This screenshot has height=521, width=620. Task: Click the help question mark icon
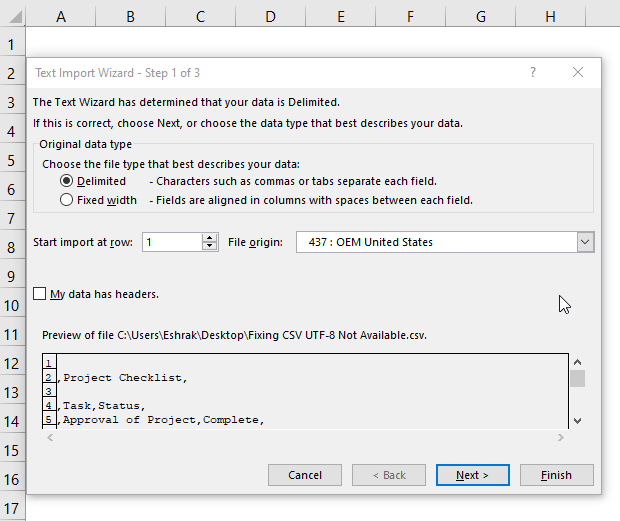533,72
